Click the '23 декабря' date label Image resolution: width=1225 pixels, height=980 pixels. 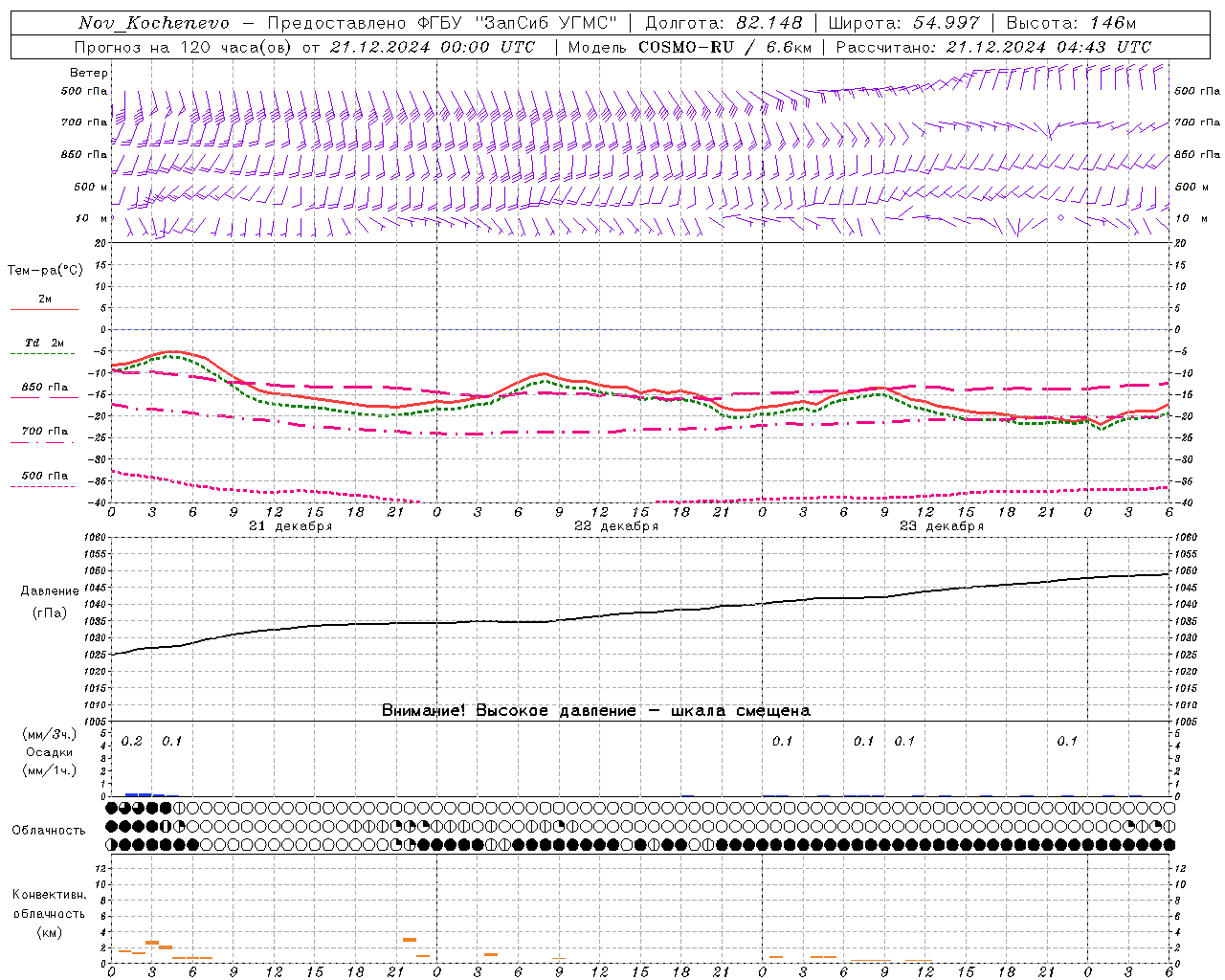pos(942,526)
